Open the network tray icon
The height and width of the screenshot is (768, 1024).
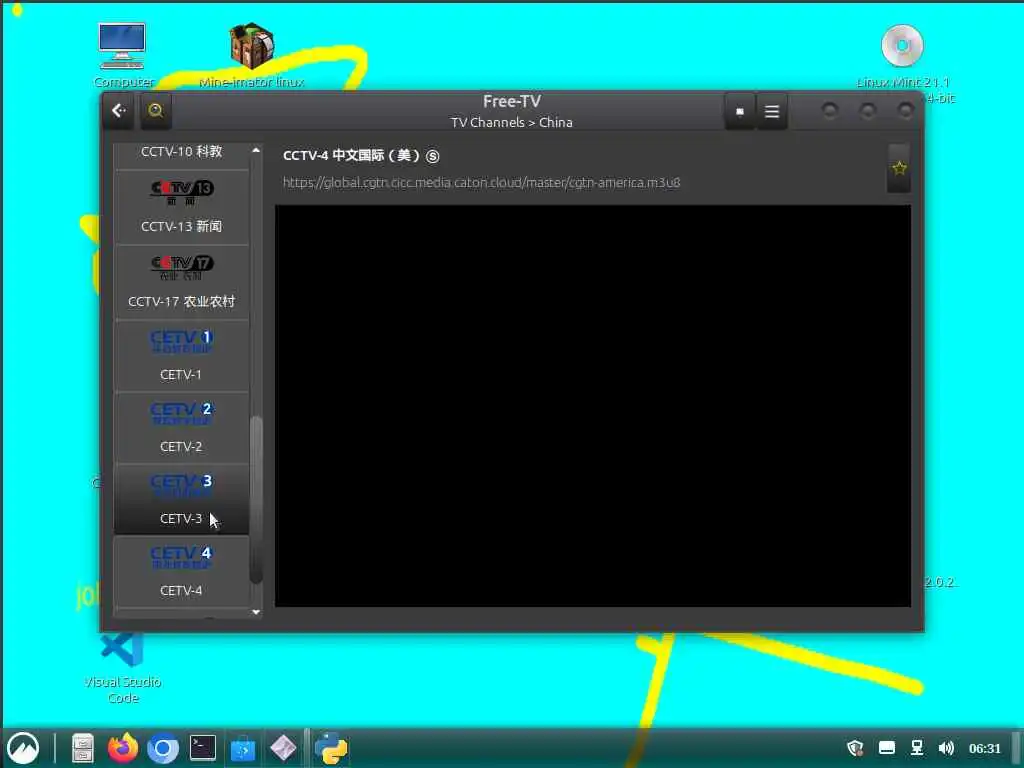(x=917, y=748)
